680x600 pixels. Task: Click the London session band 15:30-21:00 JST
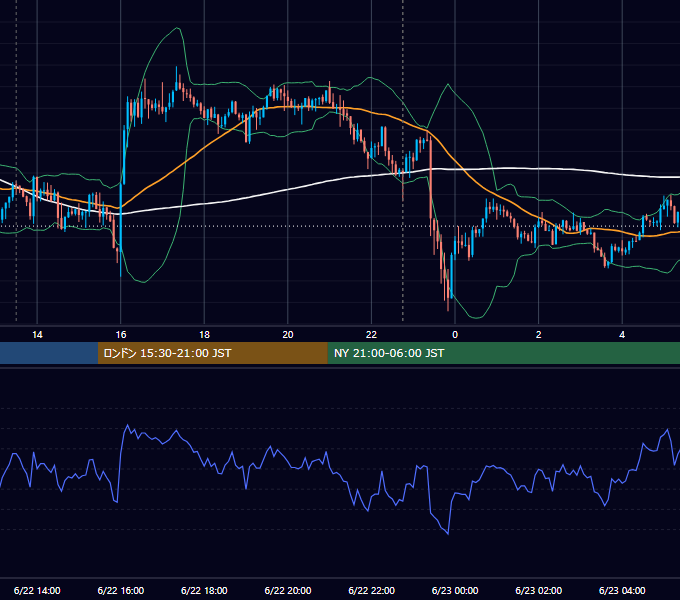[x=212, y=353]
